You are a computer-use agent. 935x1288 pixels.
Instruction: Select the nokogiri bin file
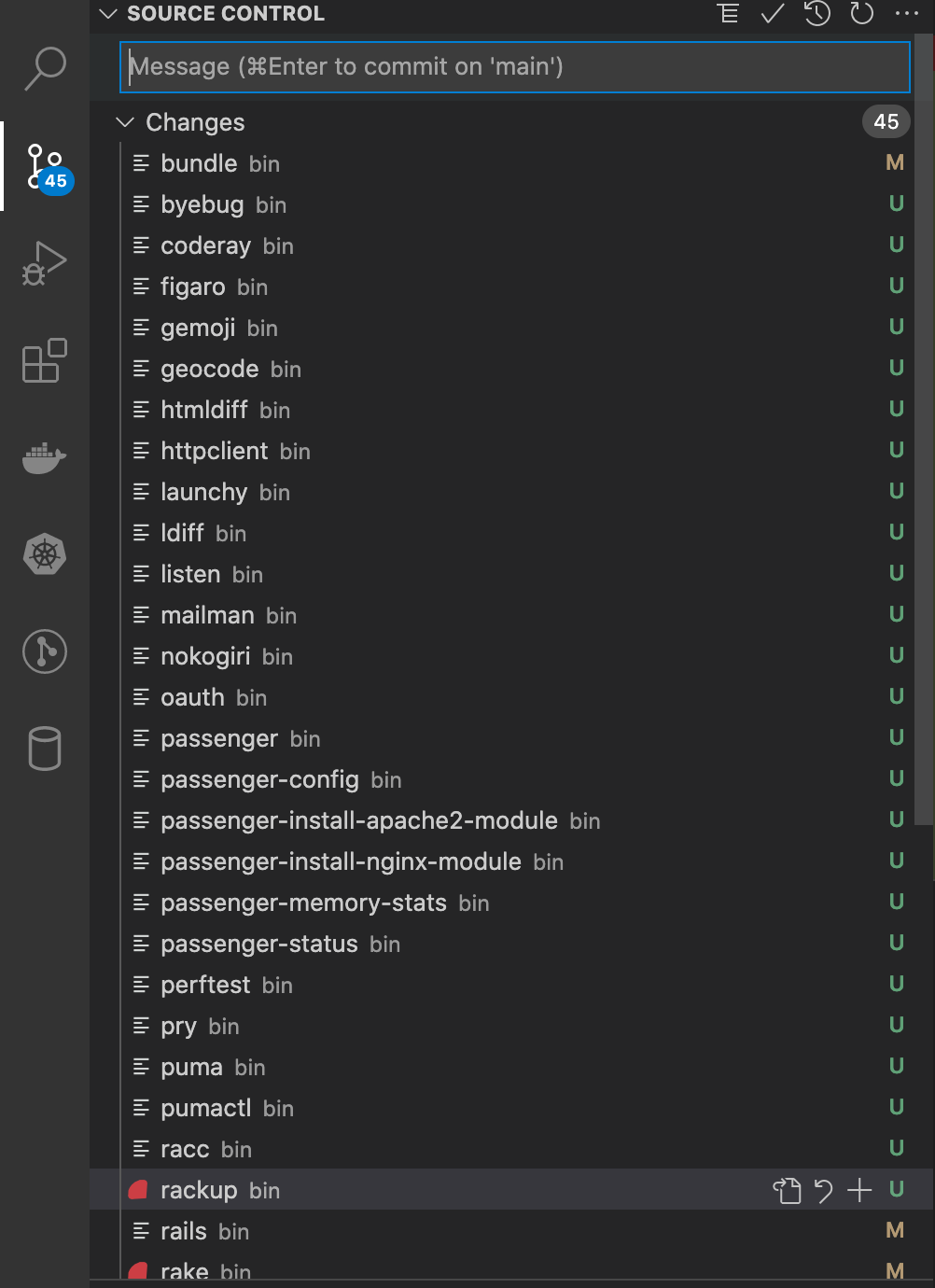coord(511,656)
